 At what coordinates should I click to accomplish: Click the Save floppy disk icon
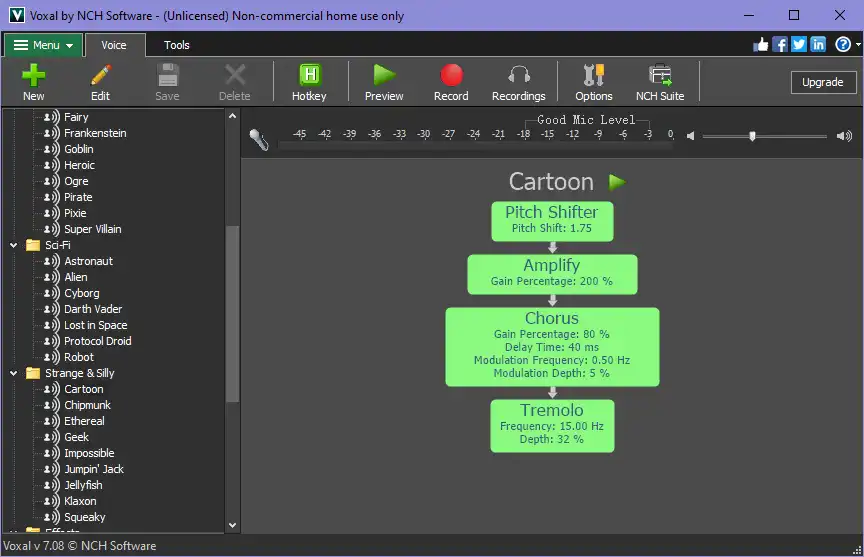(168, 75)
